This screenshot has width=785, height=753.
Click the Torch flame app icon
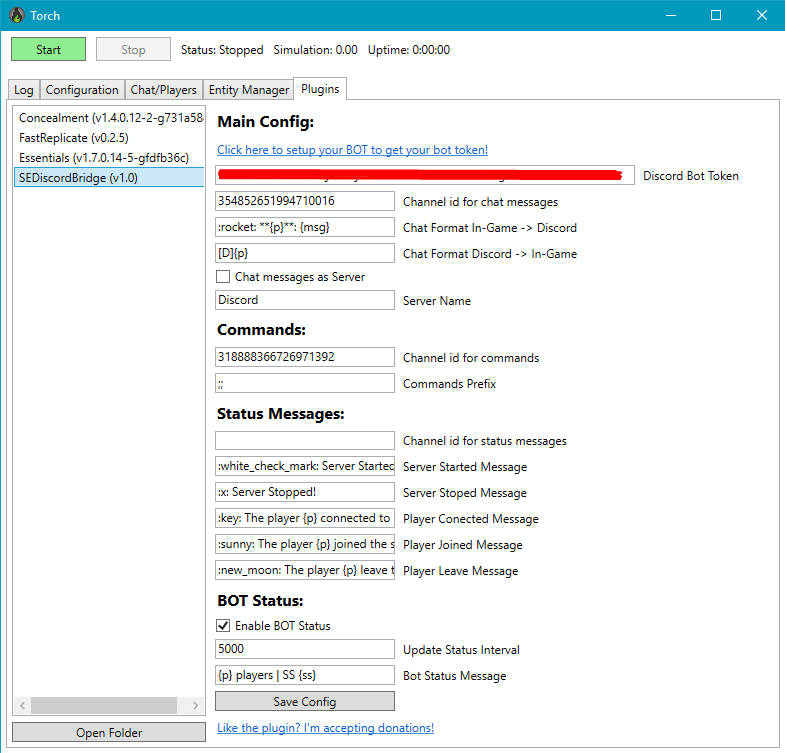click(17, 15)
